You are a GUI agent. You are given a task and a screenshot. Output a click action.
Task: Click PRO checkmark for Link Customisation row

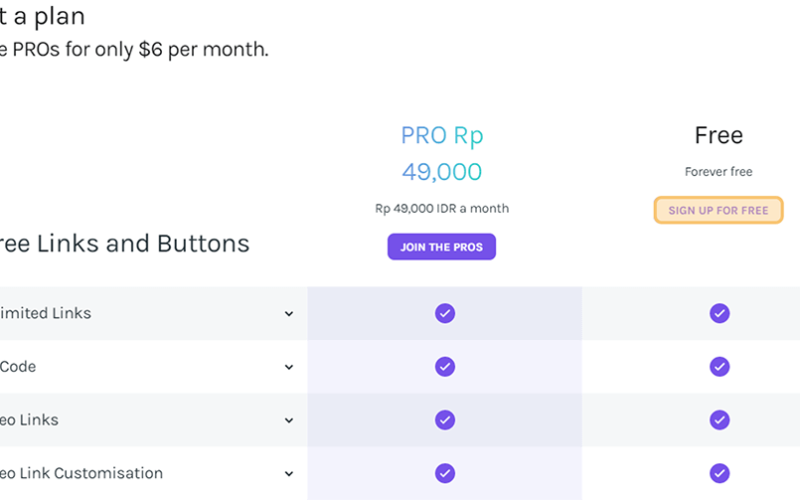pyautogui.click(x=444, y=473)
